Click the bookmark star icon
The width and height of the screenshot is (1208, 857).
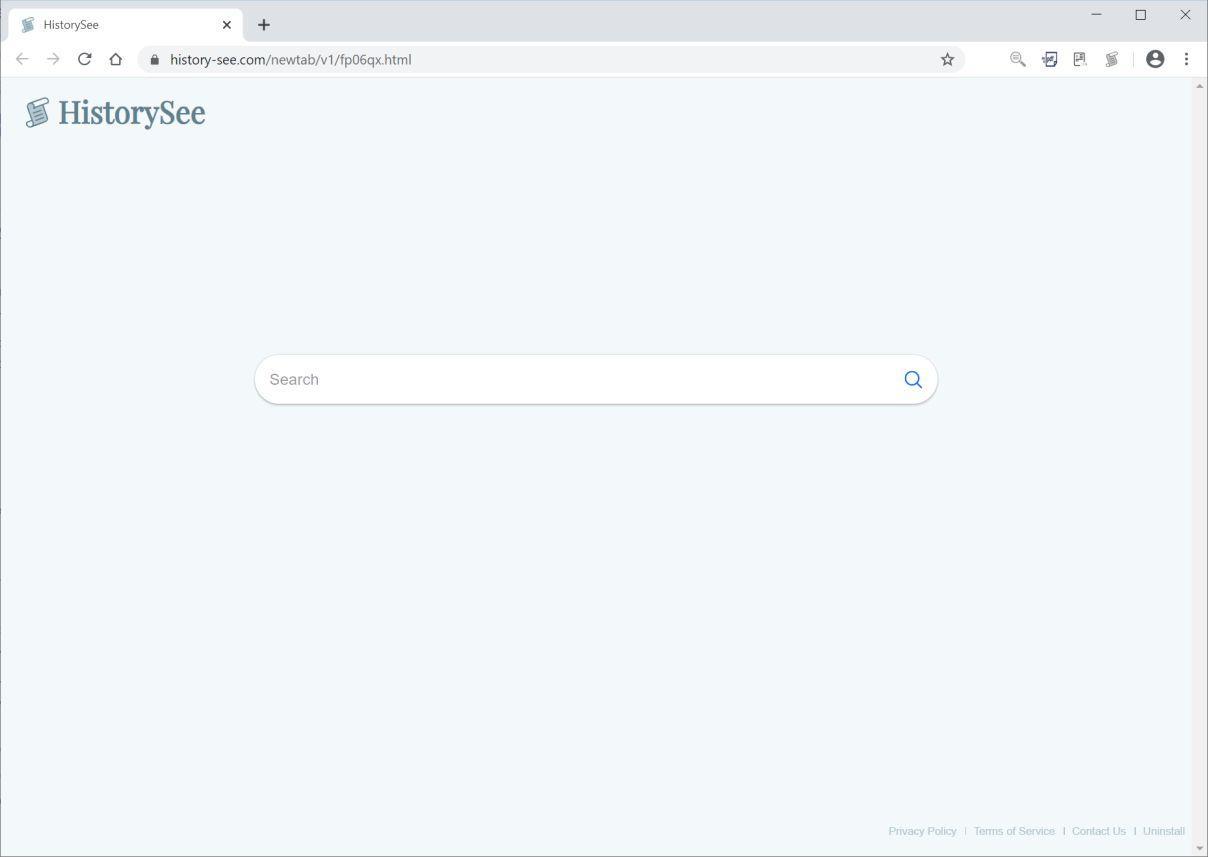(x=946, y=59)
